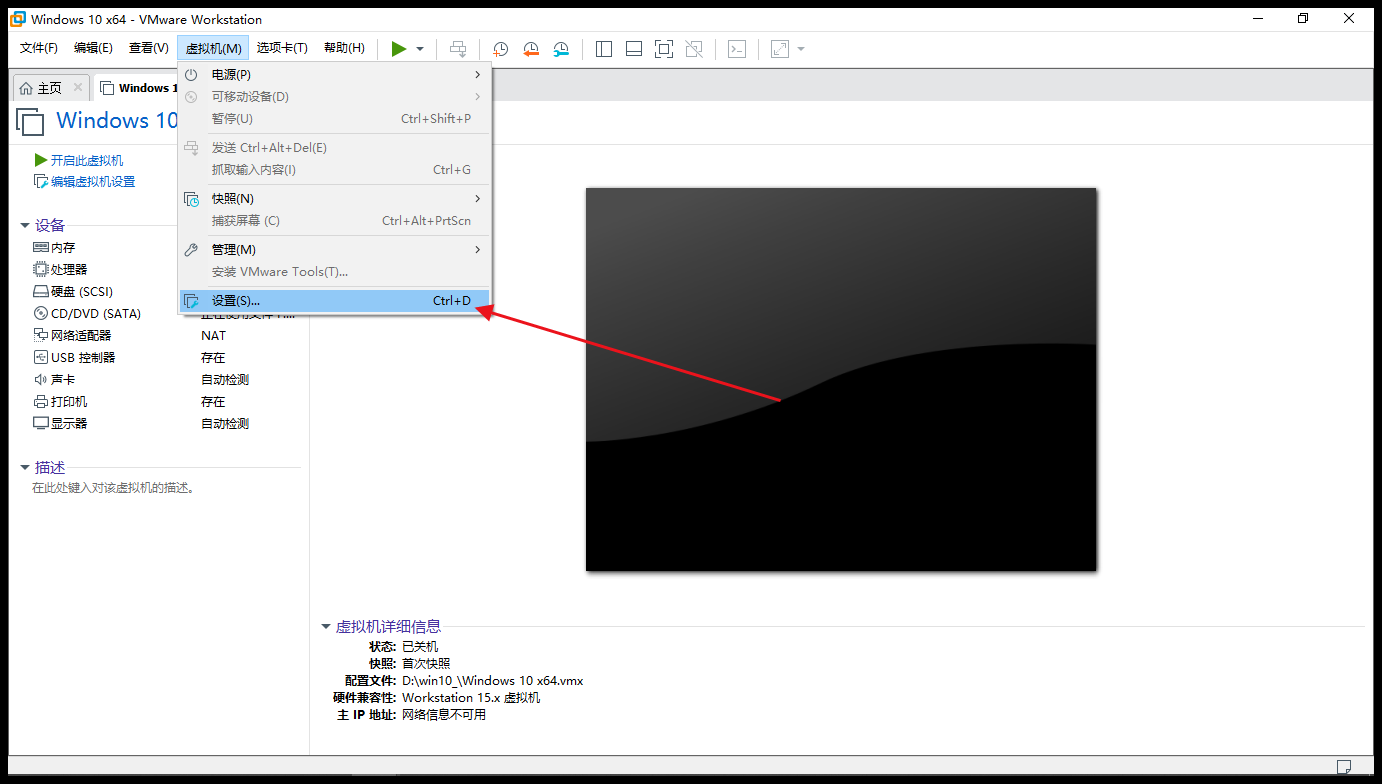1382x784 pixels.
Task: Expand the 管理(M) submenu
Action: 335,250
